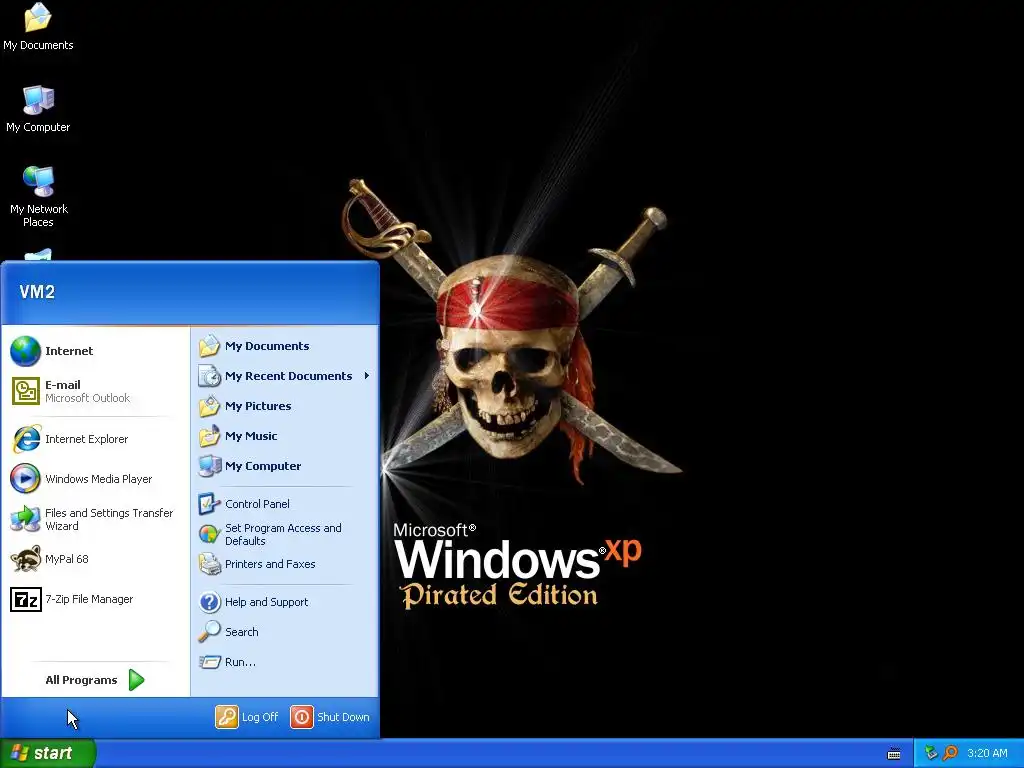1024x768 pixels.
Task: Open My Pictures folder
Action: tap(285, 406)
